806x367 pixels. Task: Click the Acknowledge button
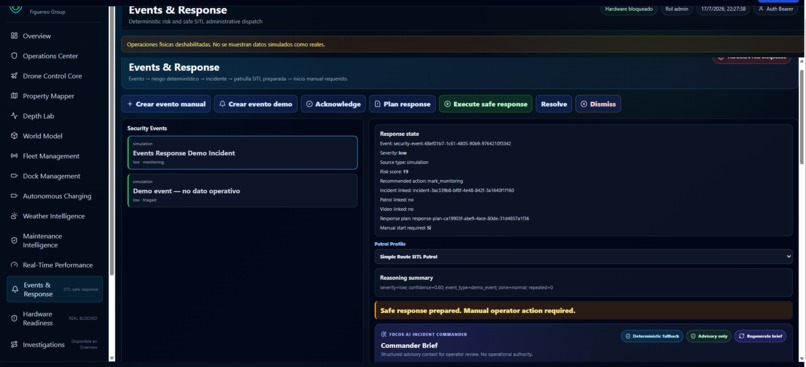tap(333, 104)
